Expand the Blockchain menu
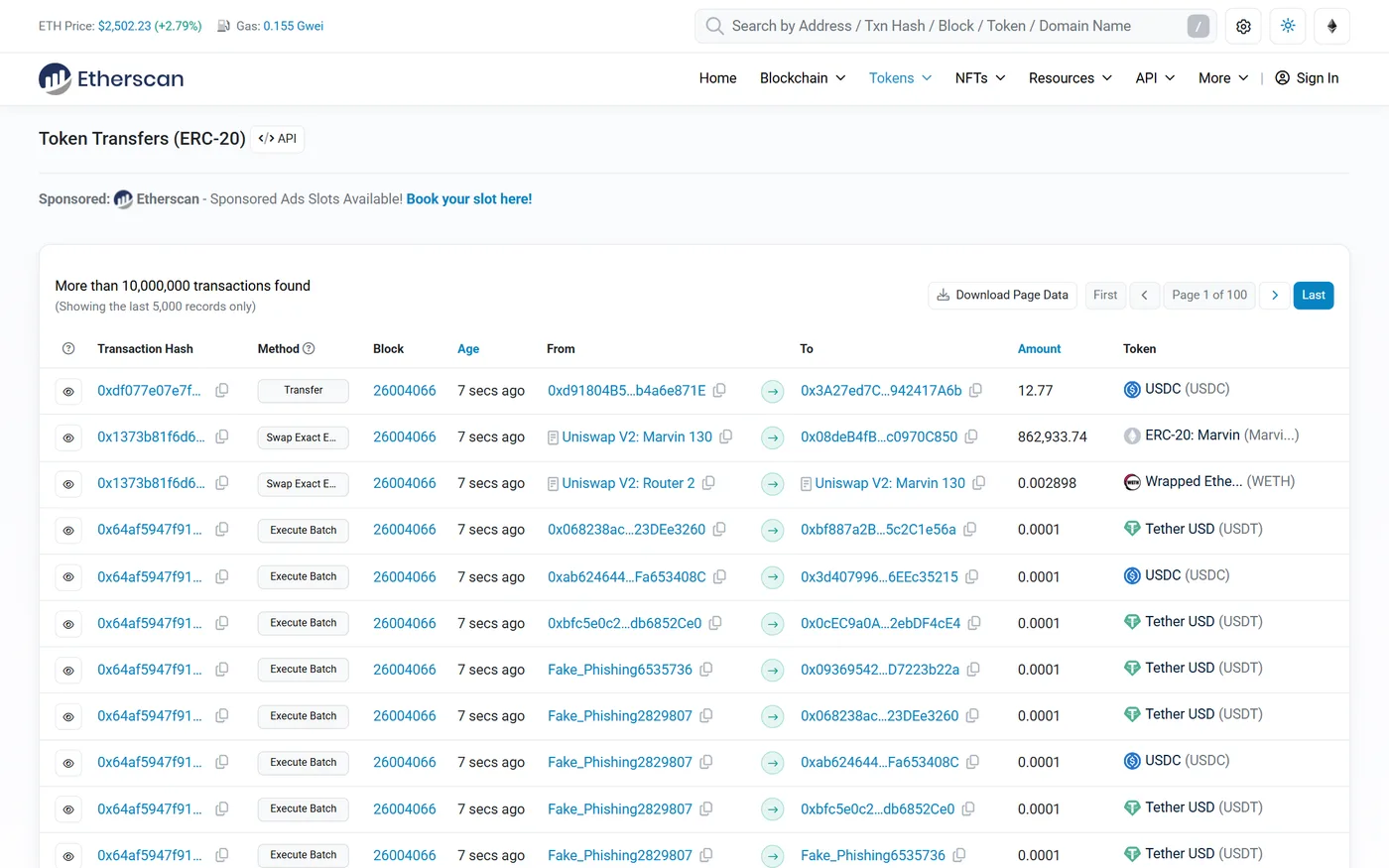 pyautogui.click(x=803, y=78)
